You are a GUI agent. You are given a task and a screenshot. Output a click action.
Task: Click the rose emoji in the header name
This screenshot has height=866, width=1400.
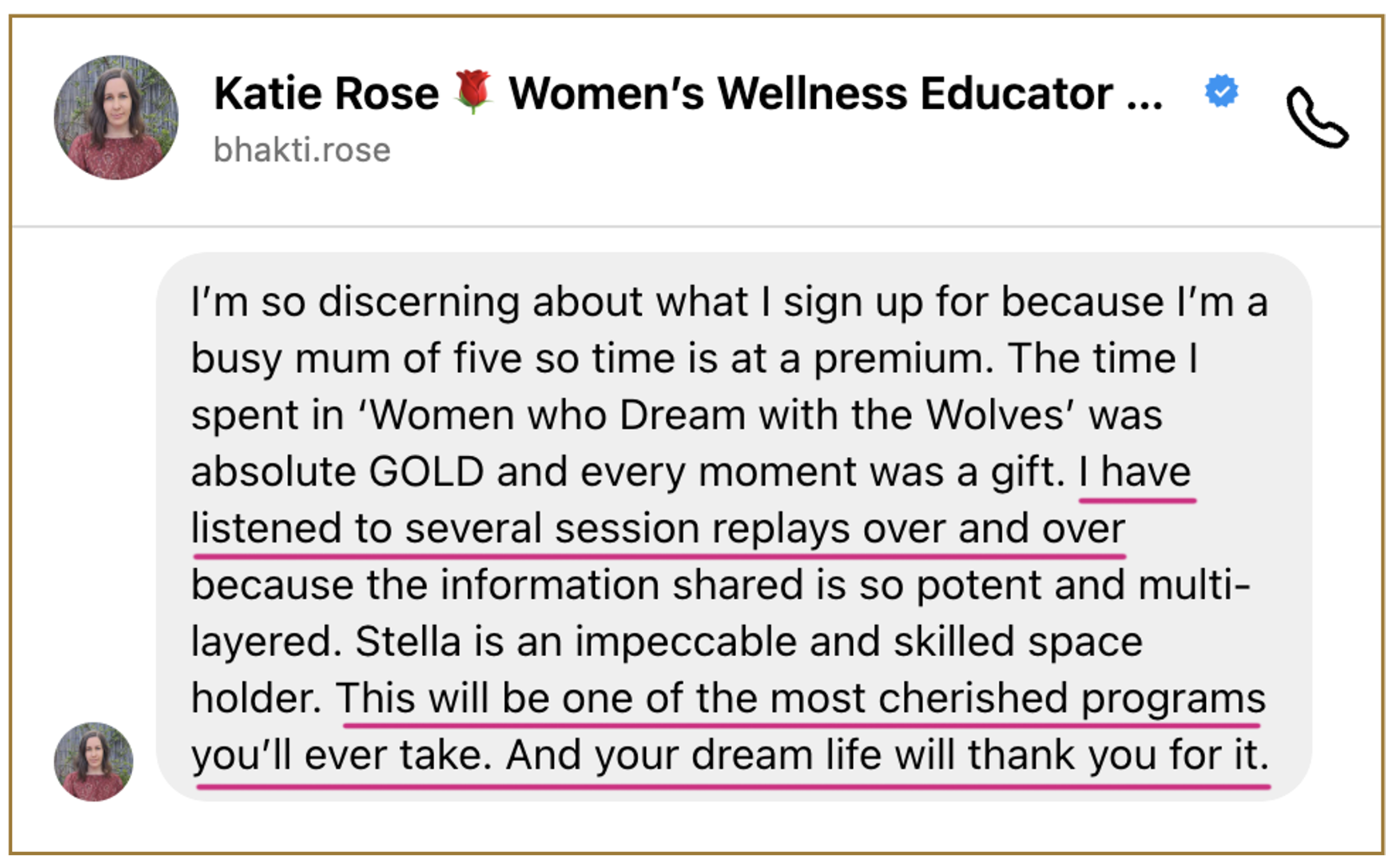[x=473, y=91]
